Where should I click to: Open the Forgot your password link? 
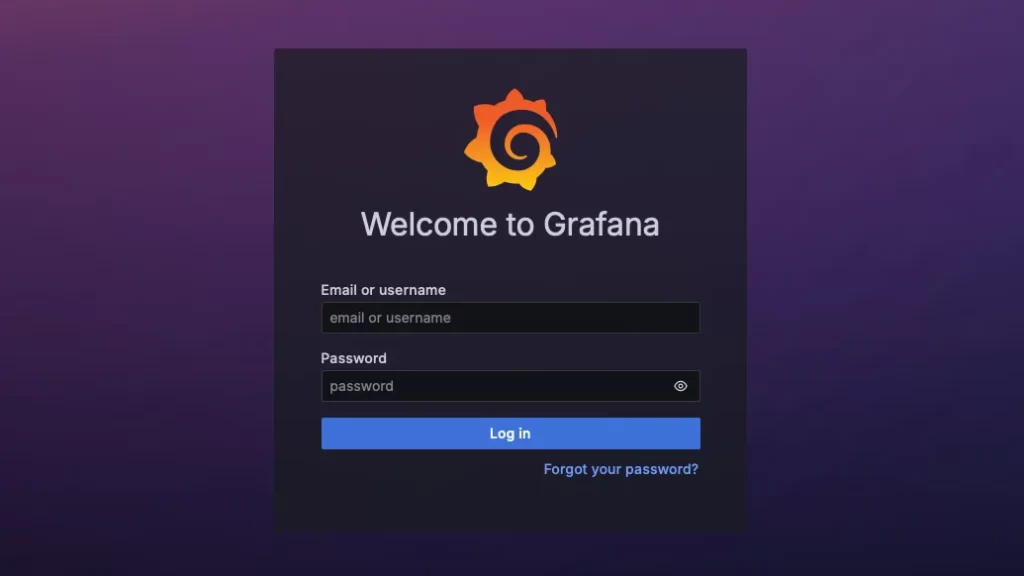point(620,469)
